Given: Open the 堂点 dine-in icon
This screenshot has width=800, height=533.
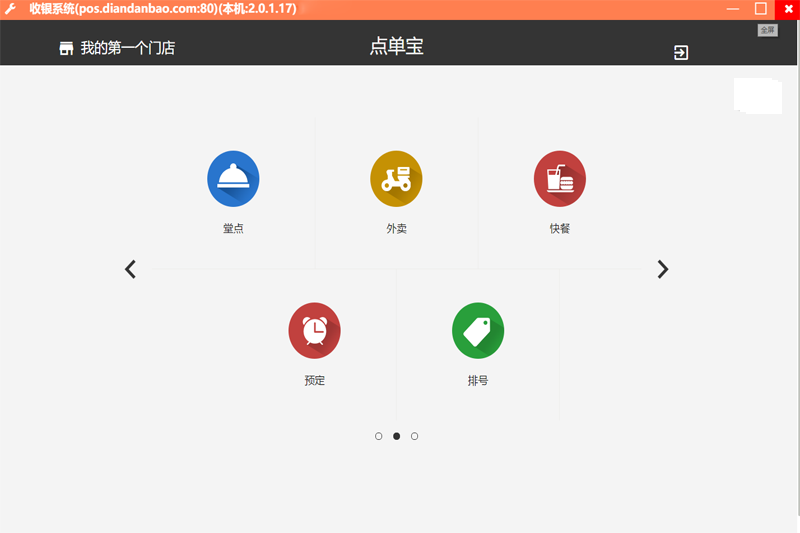Looking at the screenshot, I should (233, 179).
